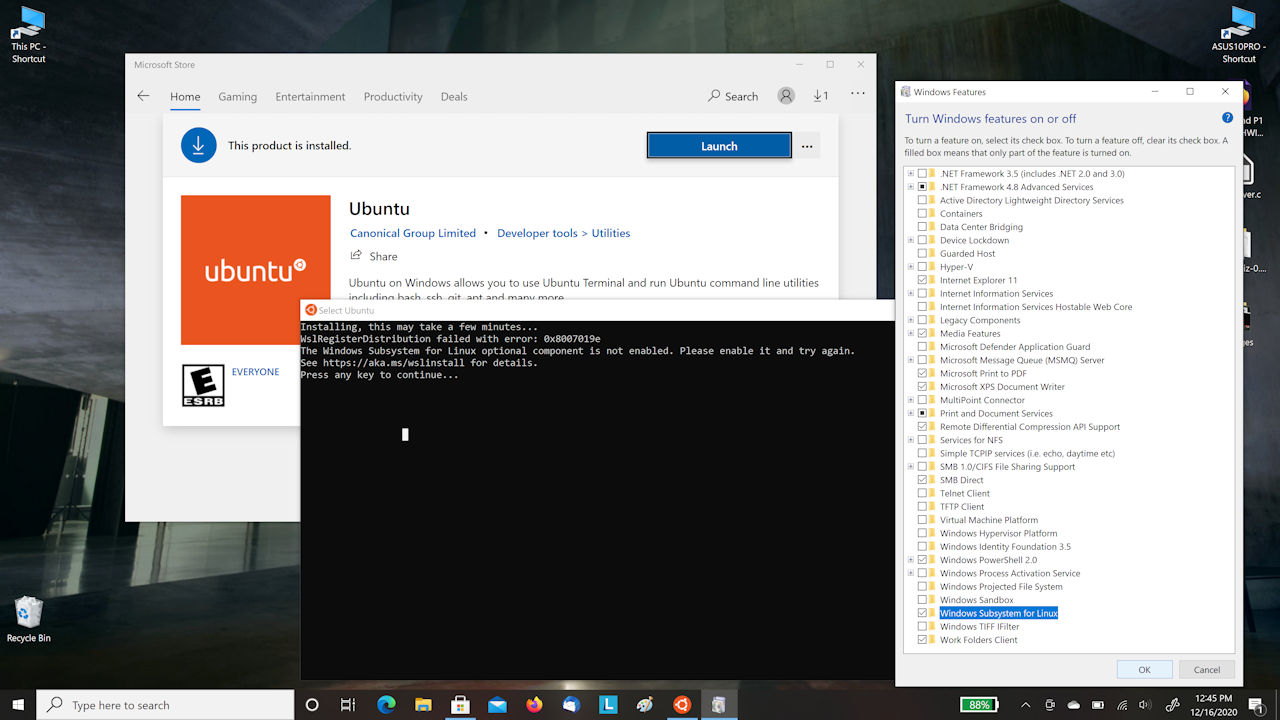
Task: Open the Entertainment tab
Action: [x=311, y=97]
